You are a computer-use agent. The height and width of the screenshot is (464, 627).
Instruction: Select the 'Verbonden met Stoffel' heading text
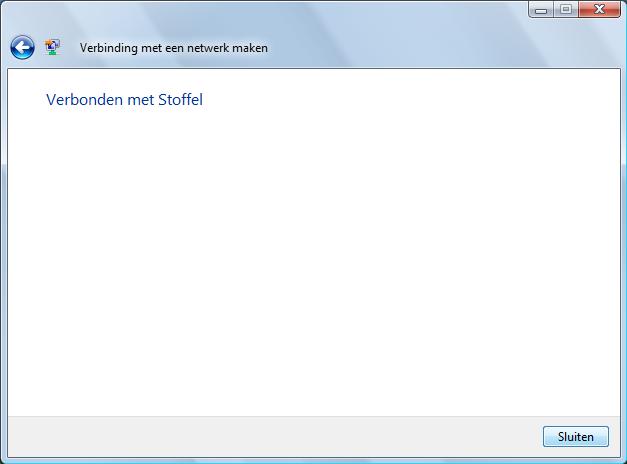pos(124,100)
